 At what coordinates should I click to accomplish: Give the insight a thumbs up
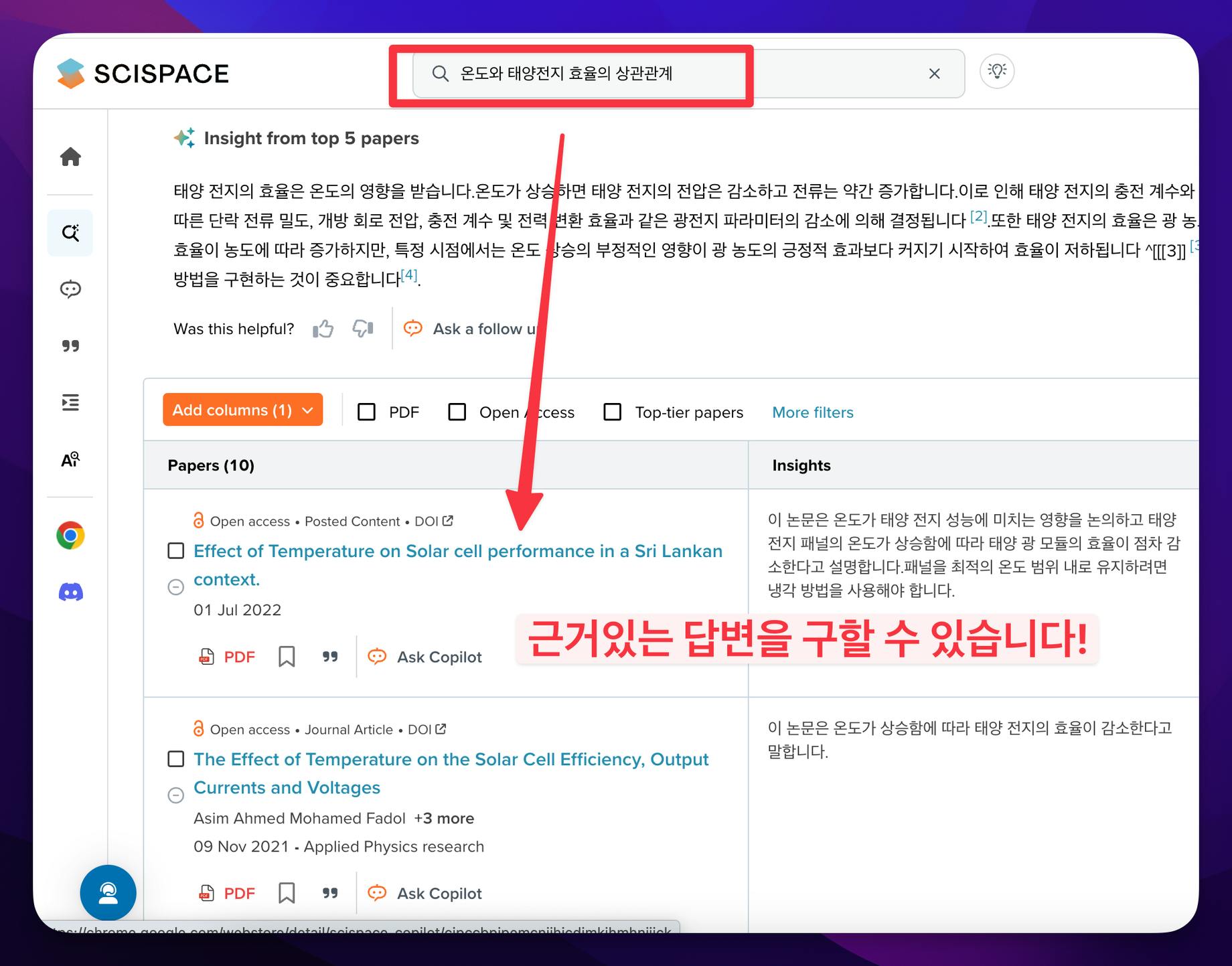[x=323, y=329]
